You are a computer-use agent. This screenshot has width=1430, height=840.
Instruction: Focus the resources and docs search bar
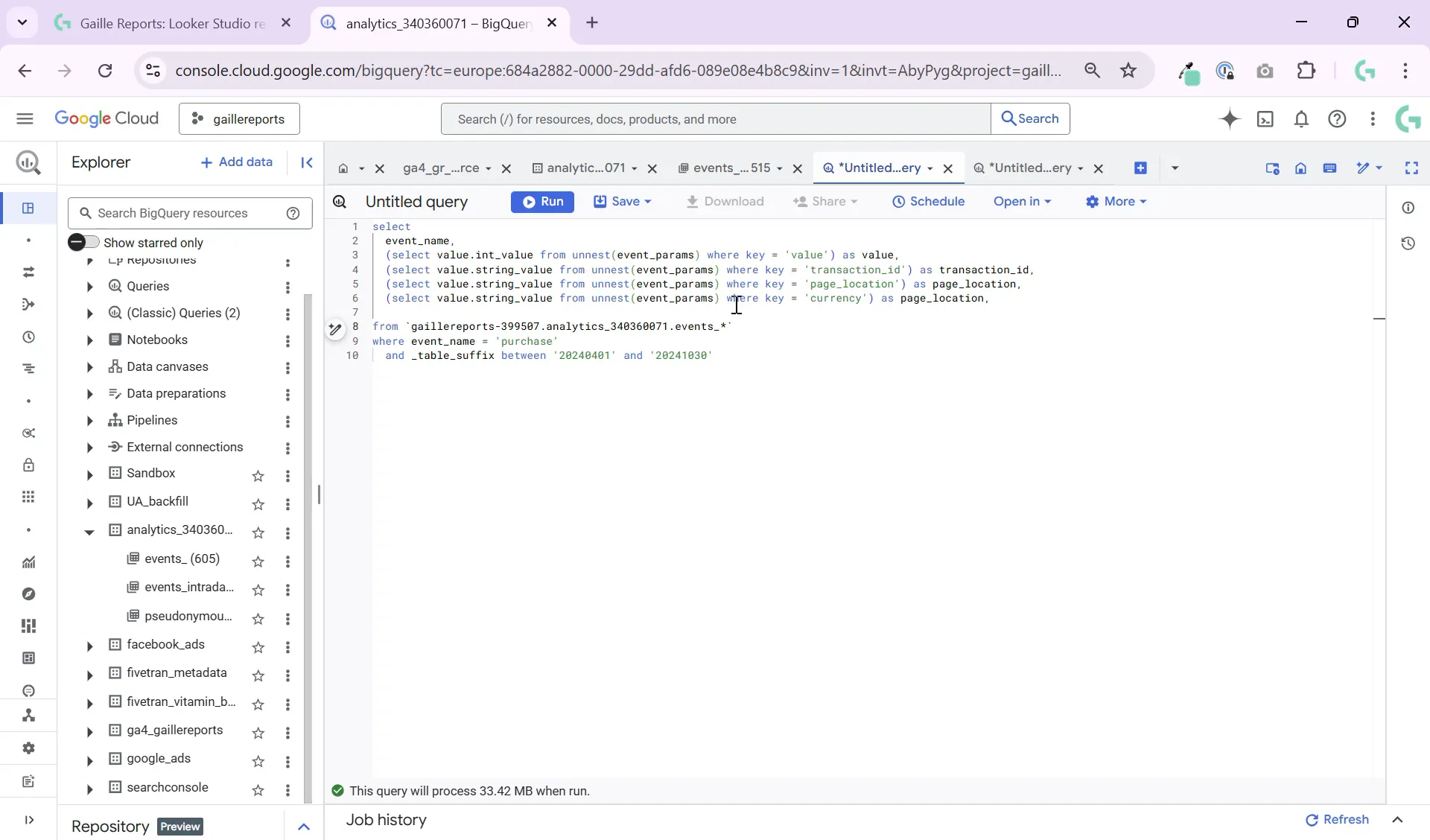716,119
